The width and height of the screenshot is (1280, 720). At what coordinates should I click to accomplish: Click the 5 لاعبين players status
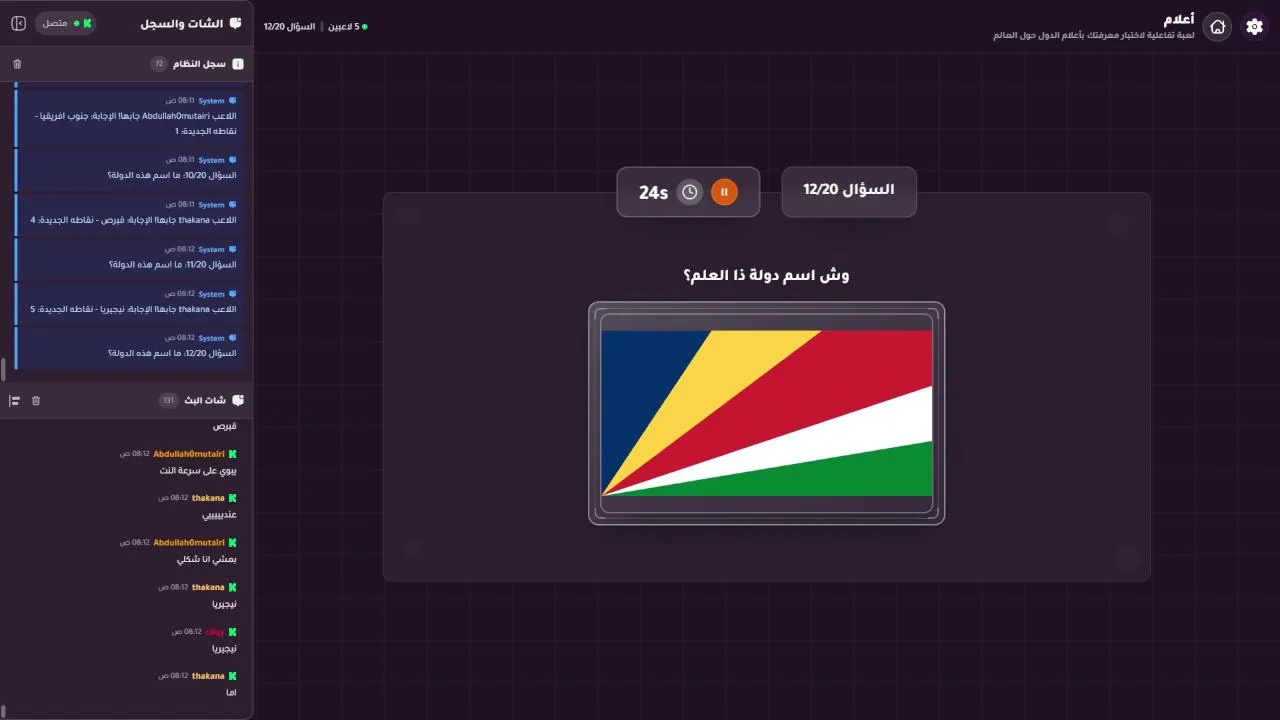[344, 26]
